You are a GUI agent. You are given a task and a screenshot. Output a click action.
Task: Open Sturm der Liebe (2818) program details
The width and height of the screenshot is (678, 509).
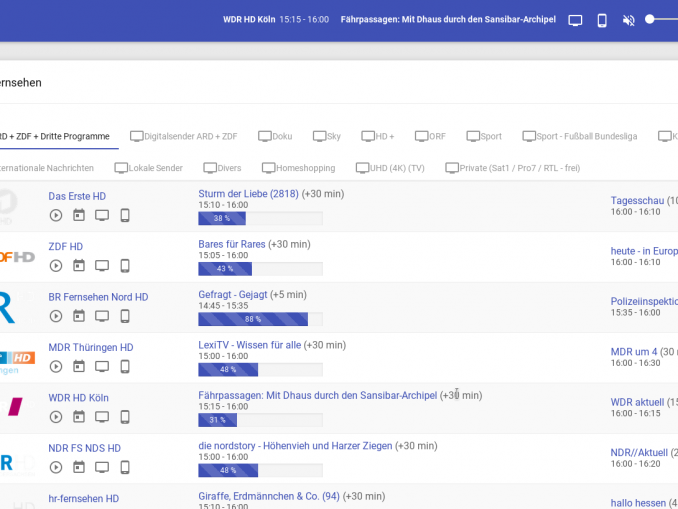(x=248, y=194)
